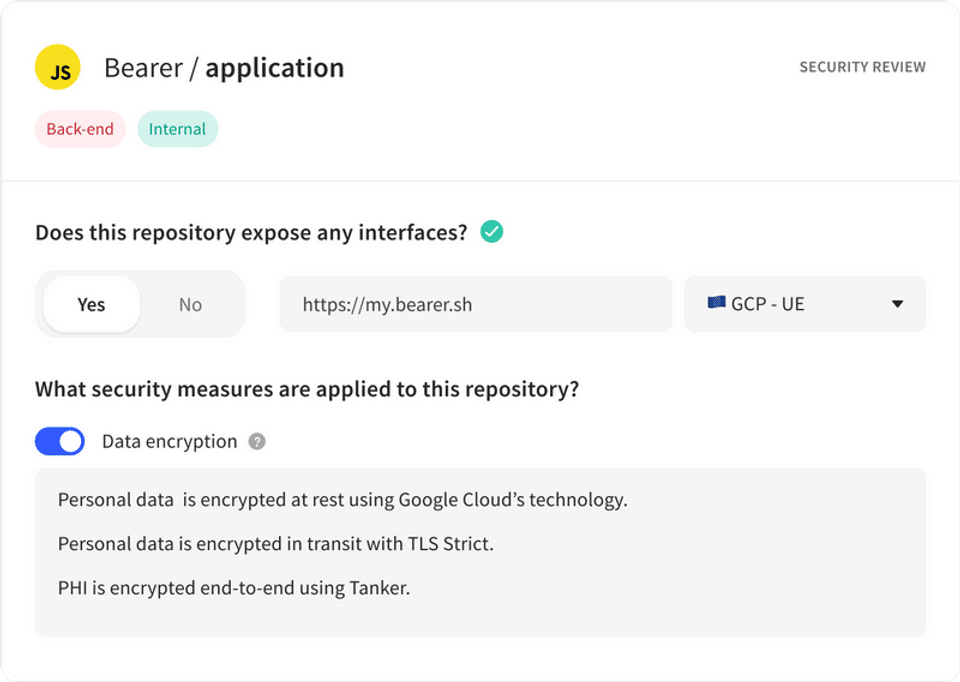Open the Data encryption help question mark
Screen dimensions: 960x682
pyautogui.click(x=257, y=441)
